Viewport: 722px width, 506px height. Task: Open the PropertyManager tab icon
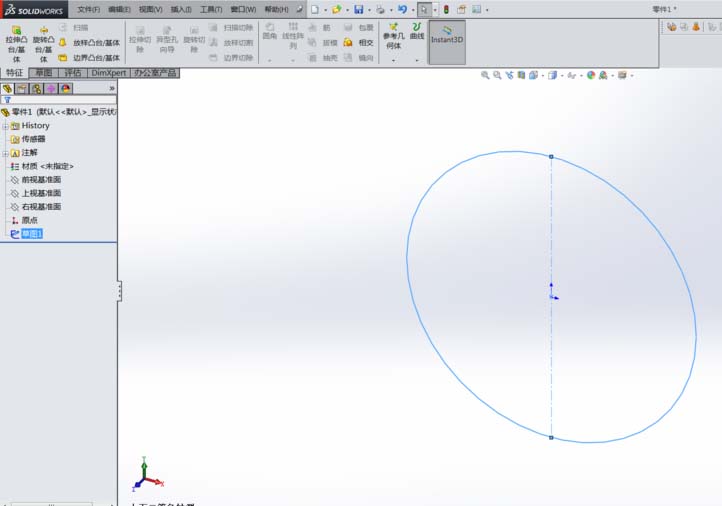[22, 88]
